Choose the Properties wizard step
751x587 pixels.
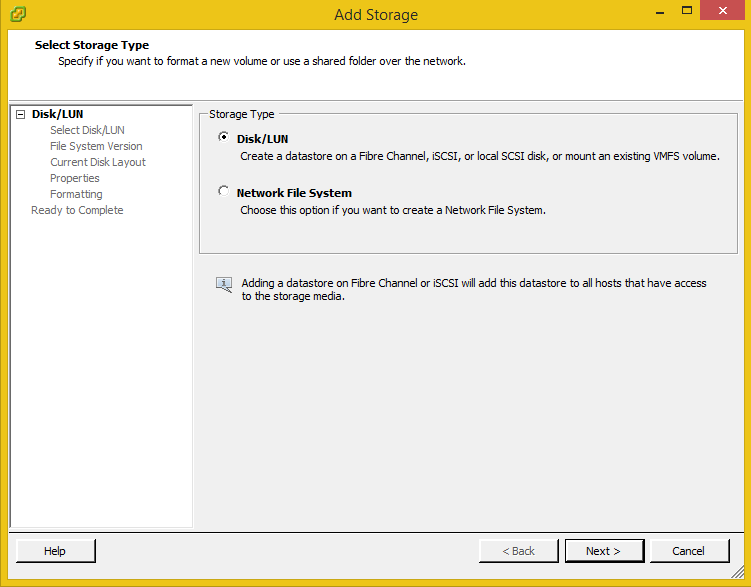coord(75,178)
